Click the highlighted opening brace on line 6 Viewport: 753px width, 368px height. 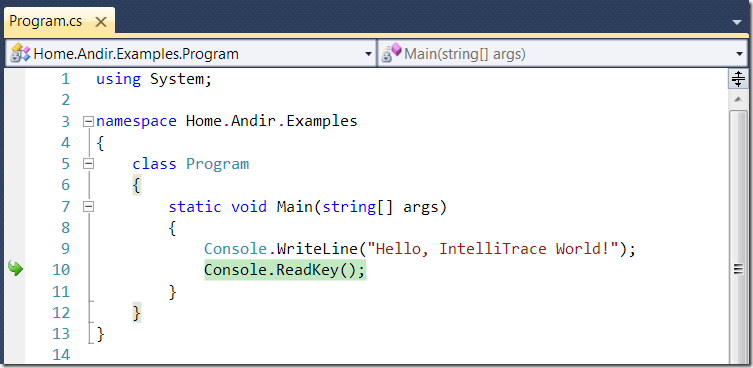tap(137, 185)
